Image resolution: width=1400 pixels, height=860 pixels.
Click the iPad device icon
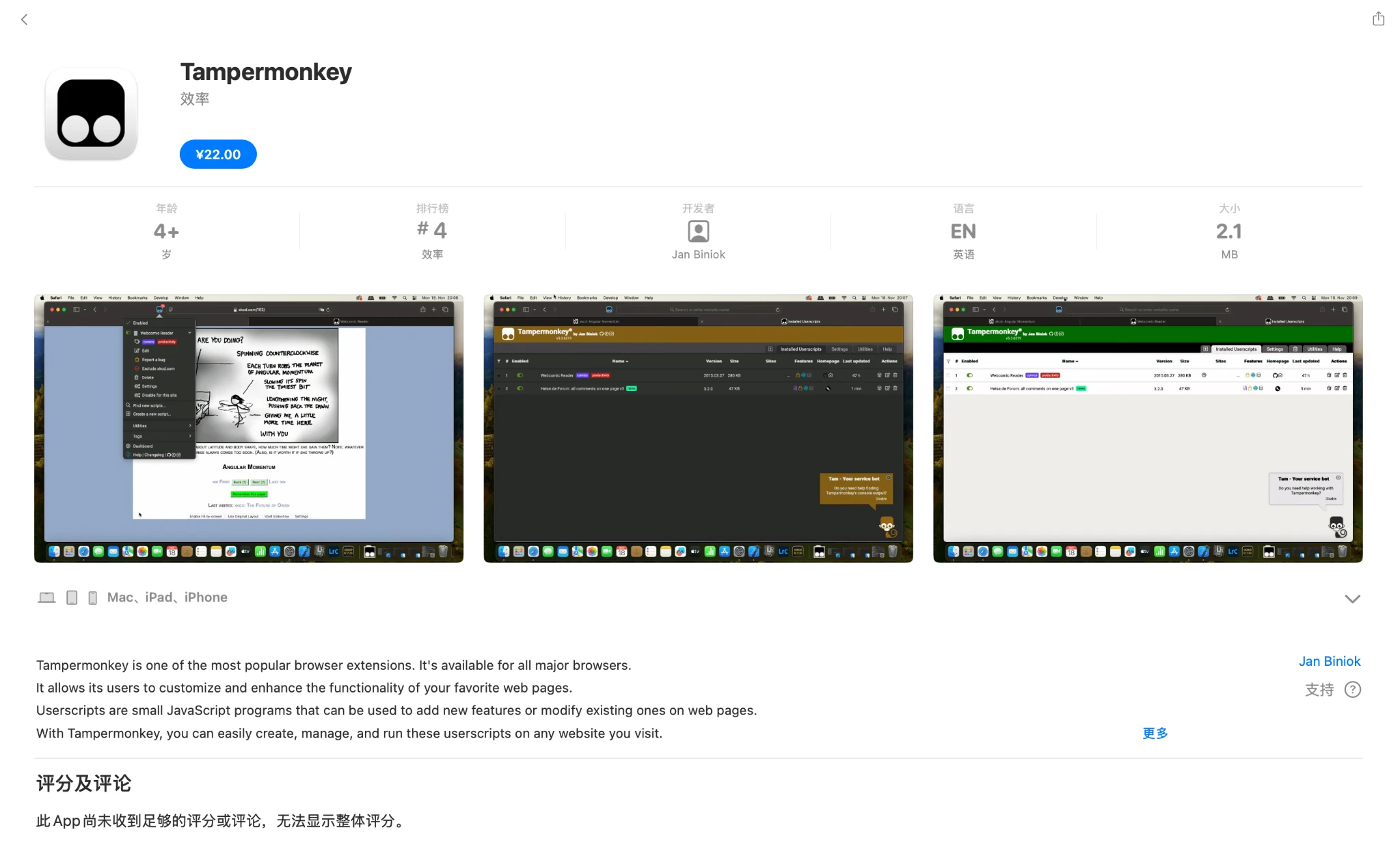coord(72,597)
